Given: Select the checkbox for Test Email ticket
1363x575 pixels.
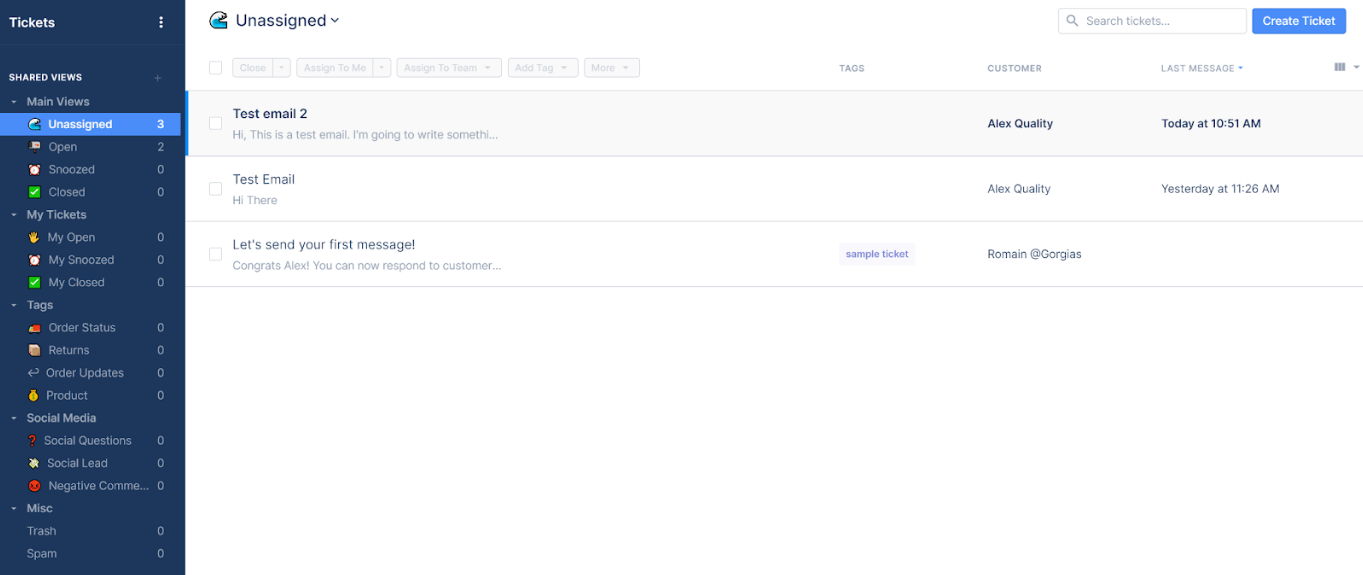Looking at the screenshot, I should click(215, 189).
